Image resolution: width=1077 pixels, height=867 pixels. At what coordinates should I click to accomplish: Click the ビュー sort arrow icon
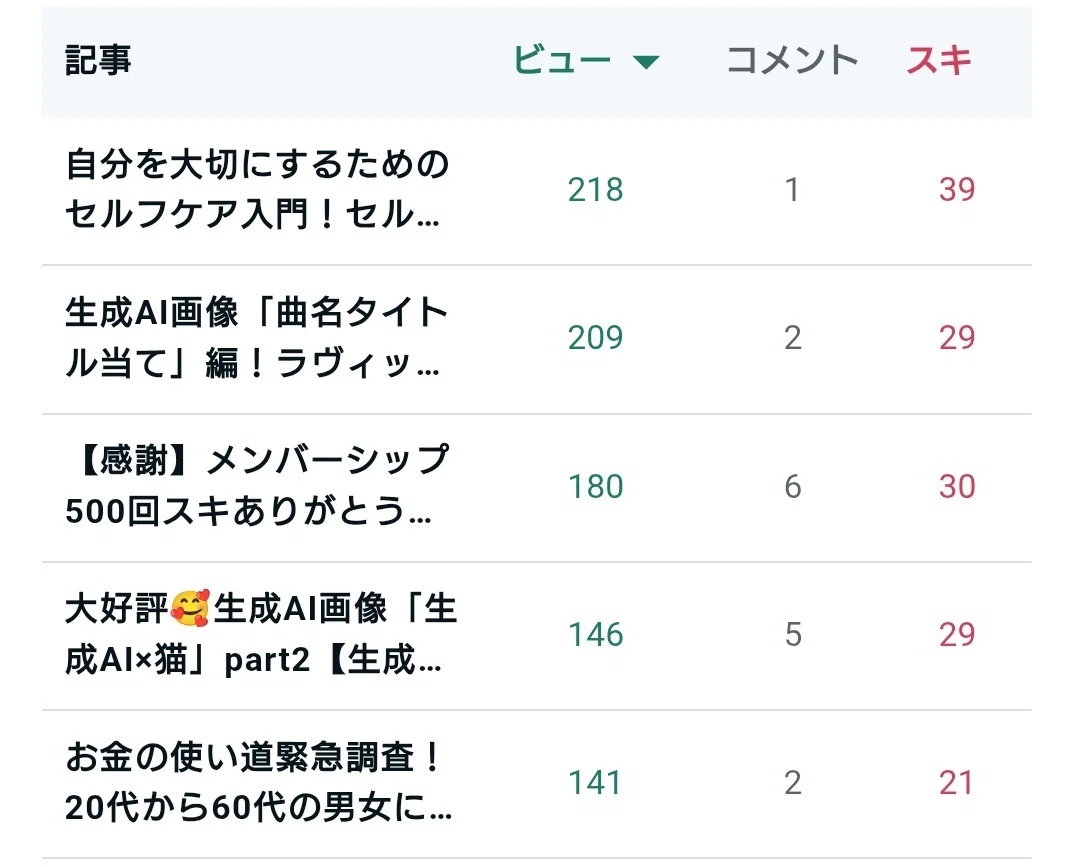[x=646, y=63]
